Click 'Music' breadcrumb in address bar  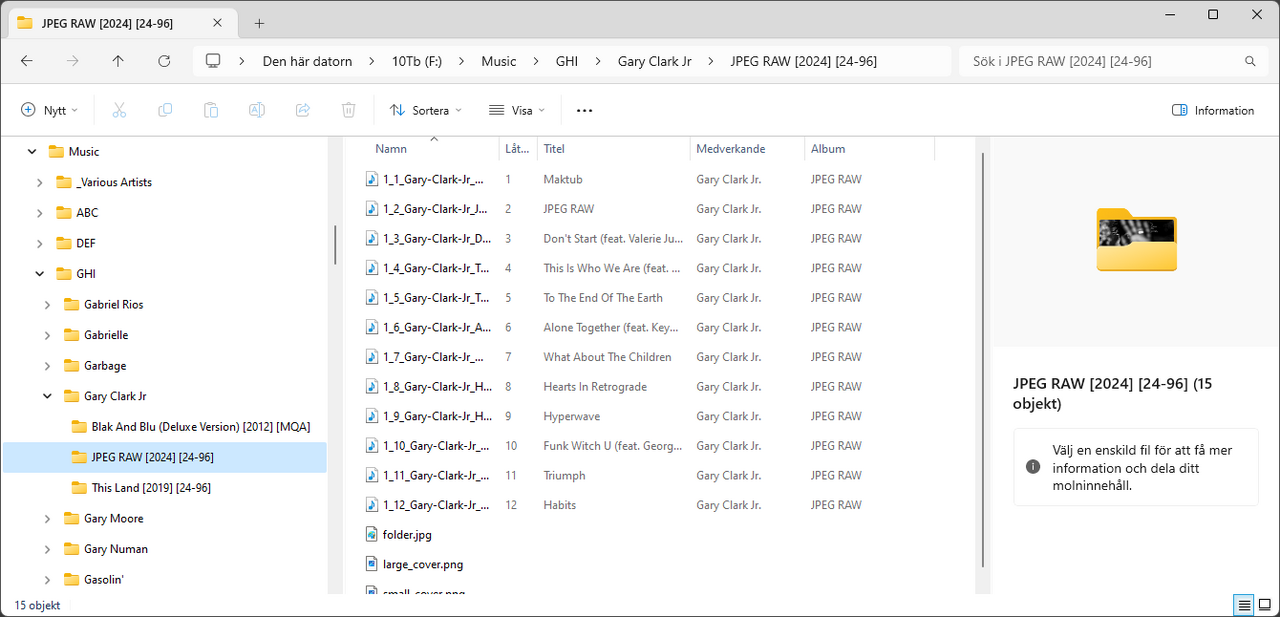[499, 61]
